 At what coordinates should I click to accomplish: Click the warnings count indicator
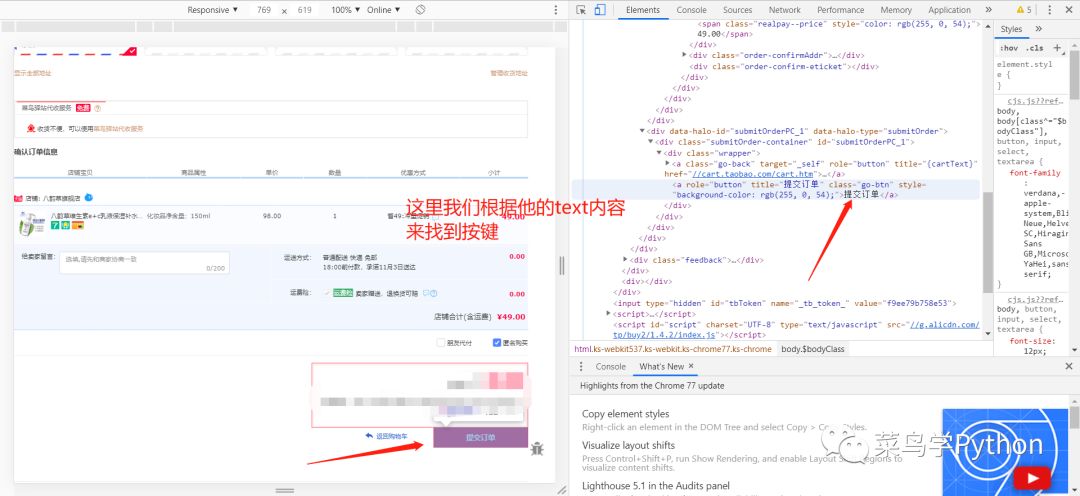click(x=1024, y=10)
